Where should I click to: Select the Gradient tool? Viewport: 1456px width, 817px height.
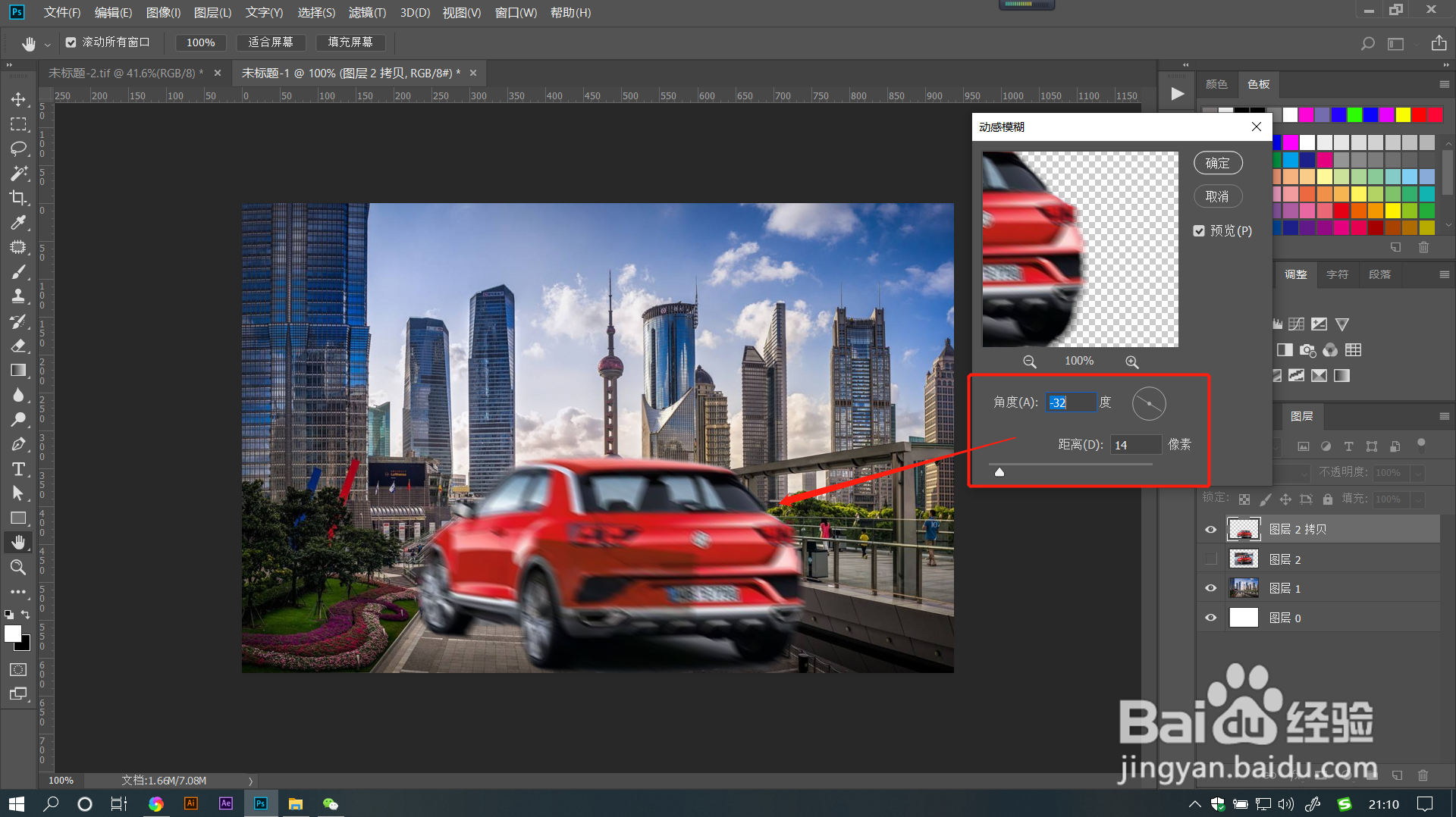pos(18,371)
